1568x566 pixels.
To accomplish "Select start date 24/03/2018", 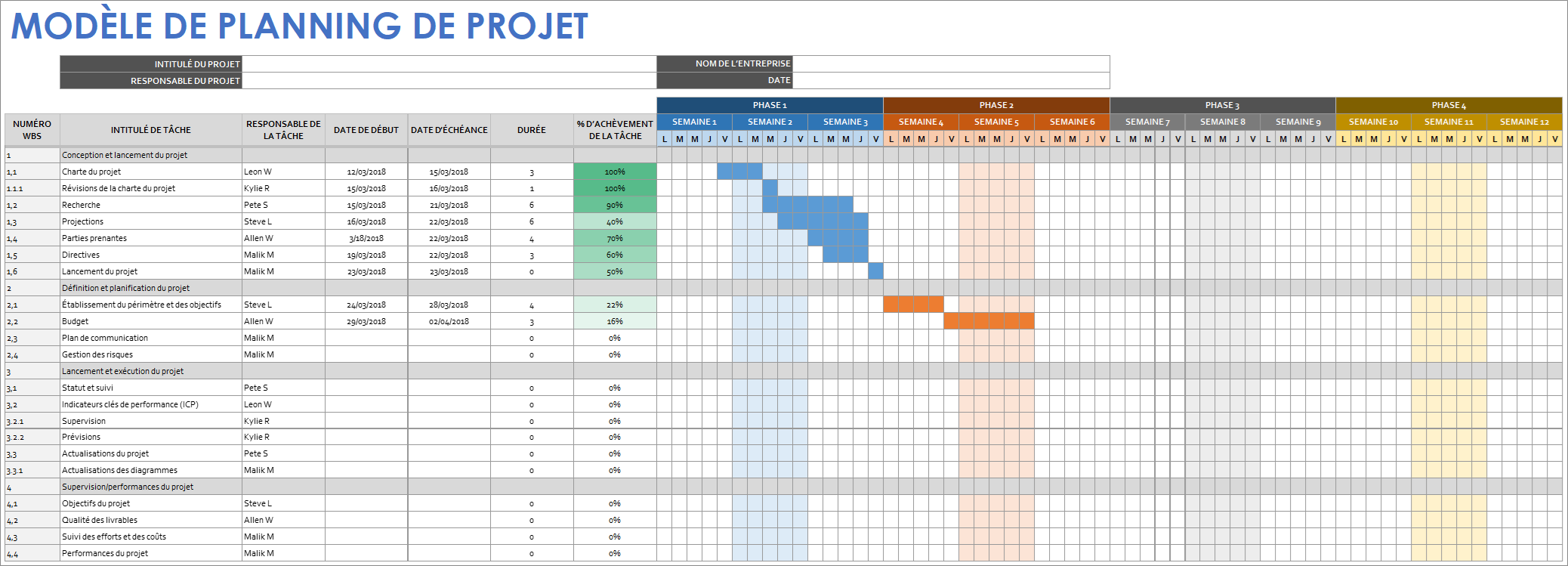I will tap(366, 305).
